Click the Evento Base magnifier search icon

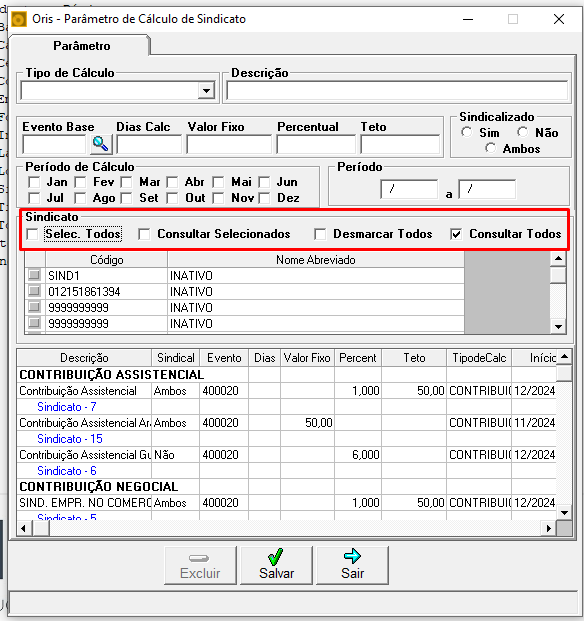click(x=101, y=144)
